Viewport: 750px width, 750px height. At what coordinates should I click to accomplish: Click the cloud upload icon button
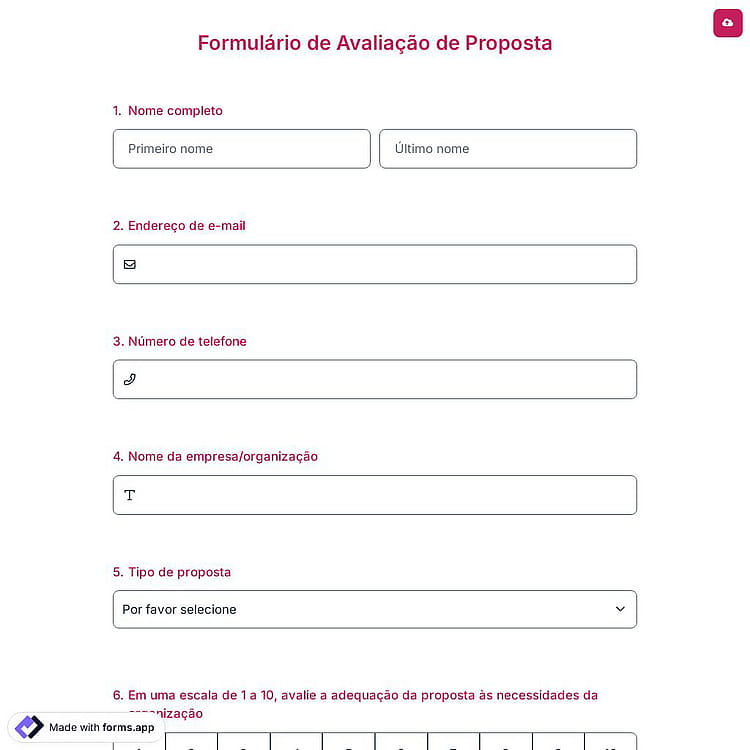[727, 22]
